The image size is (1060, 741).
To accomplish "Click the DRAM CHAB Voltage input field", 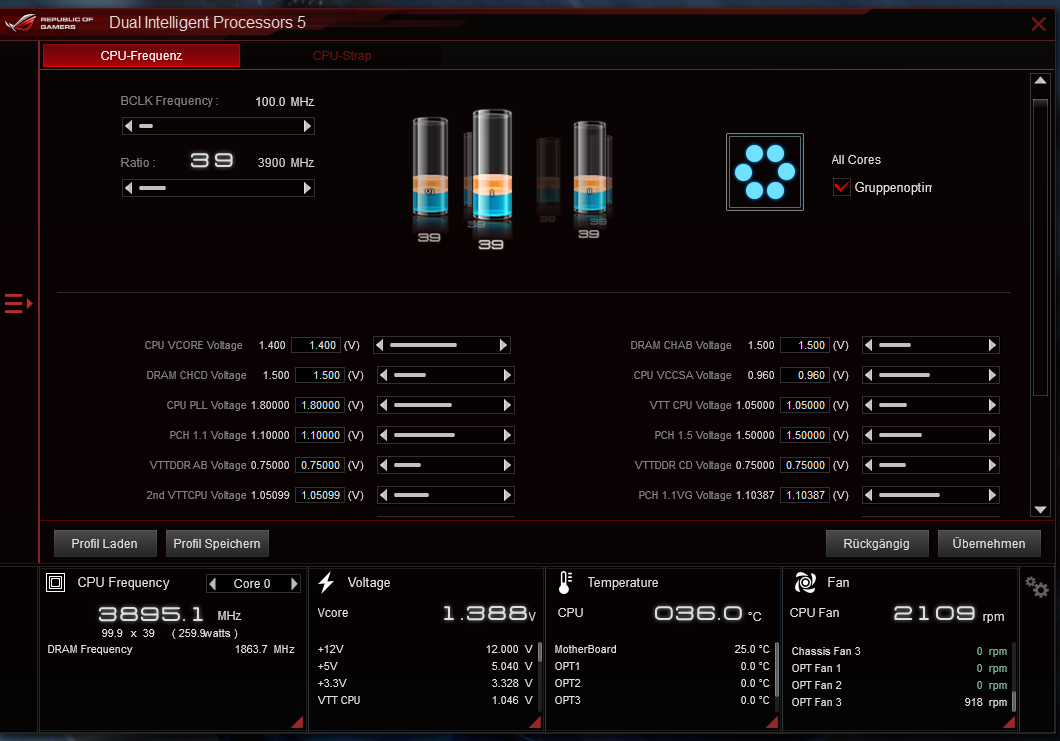I will coord(804,345).
